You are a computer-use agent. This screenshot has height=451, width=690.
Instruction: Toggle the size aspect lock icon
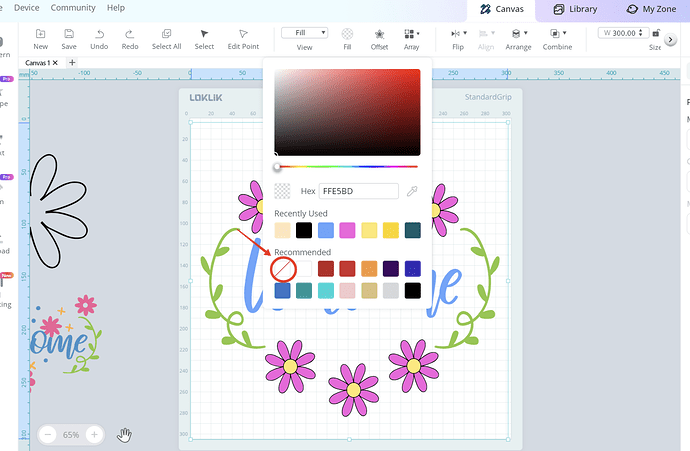pos(656,33)
